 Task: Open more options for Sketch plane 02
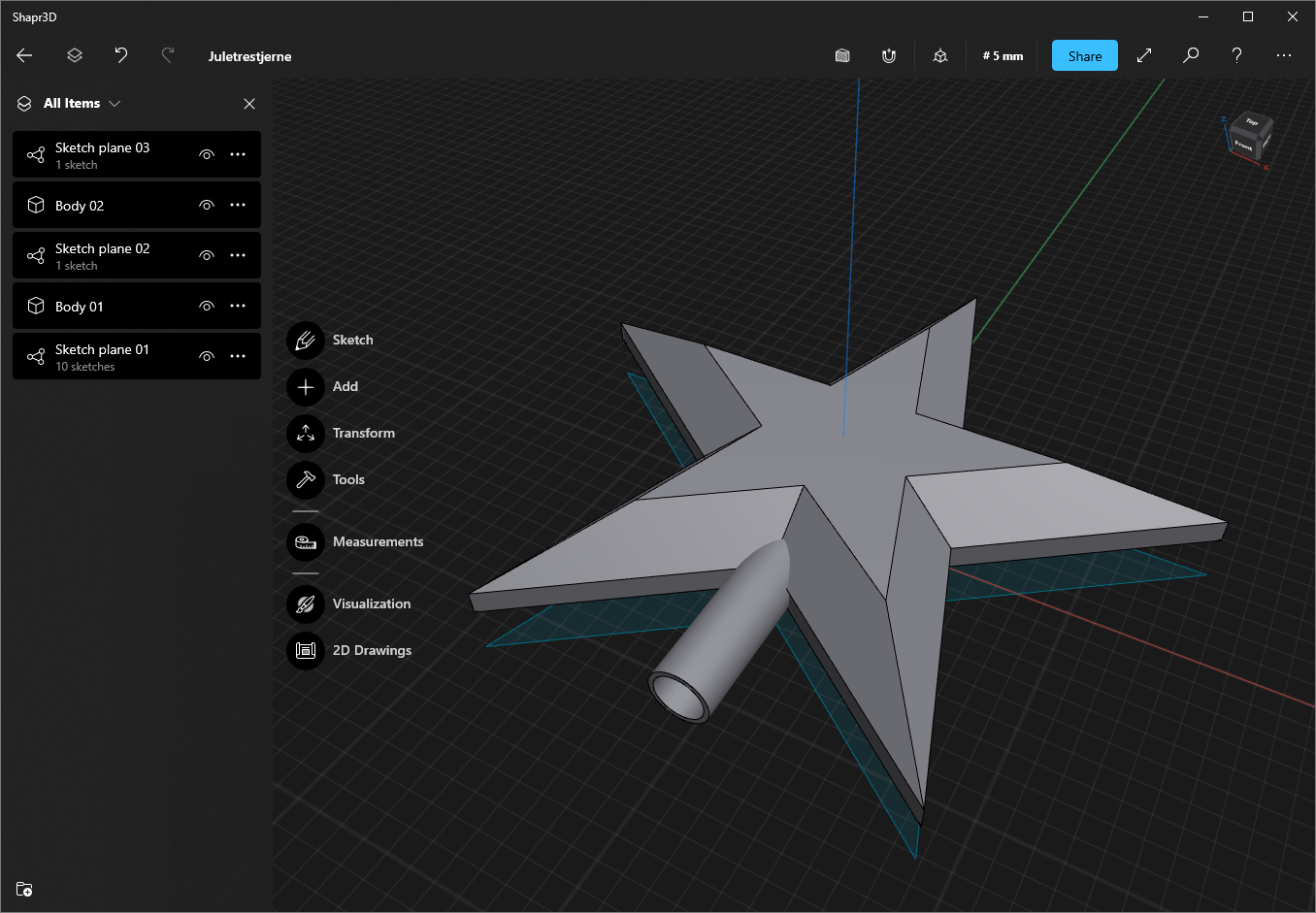(x=238, y=255)
